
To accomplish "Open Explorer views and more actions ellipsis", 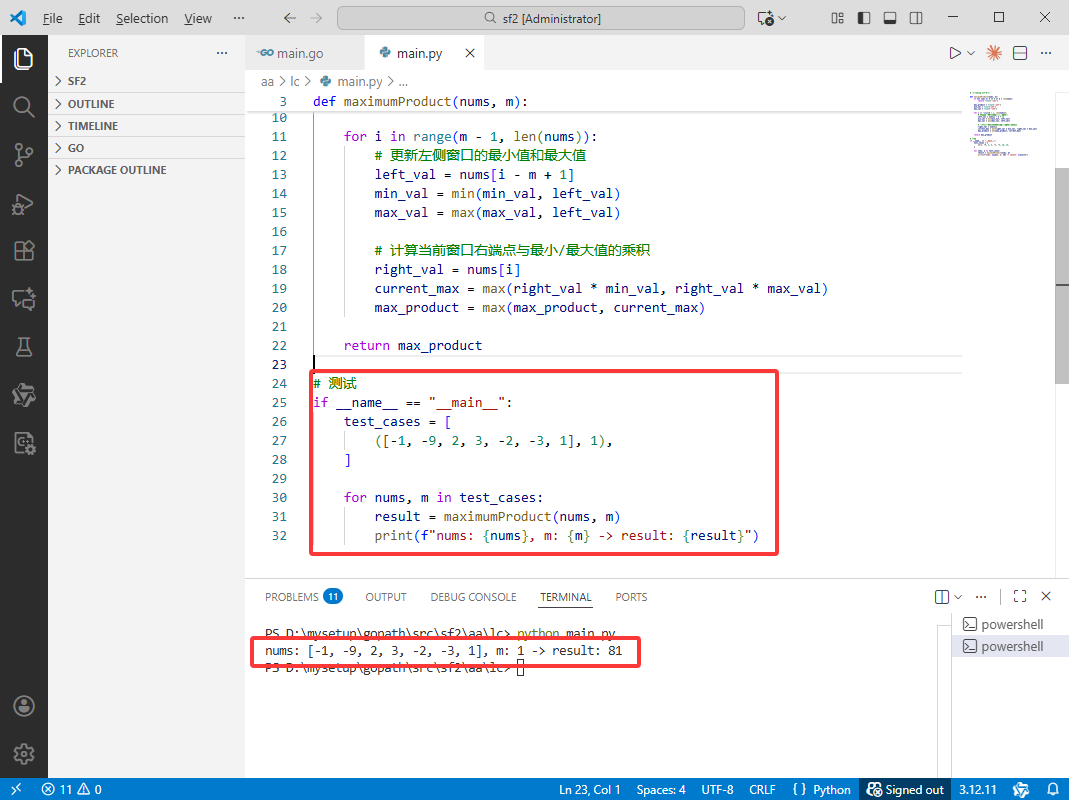I will click(x=222, y=53).
